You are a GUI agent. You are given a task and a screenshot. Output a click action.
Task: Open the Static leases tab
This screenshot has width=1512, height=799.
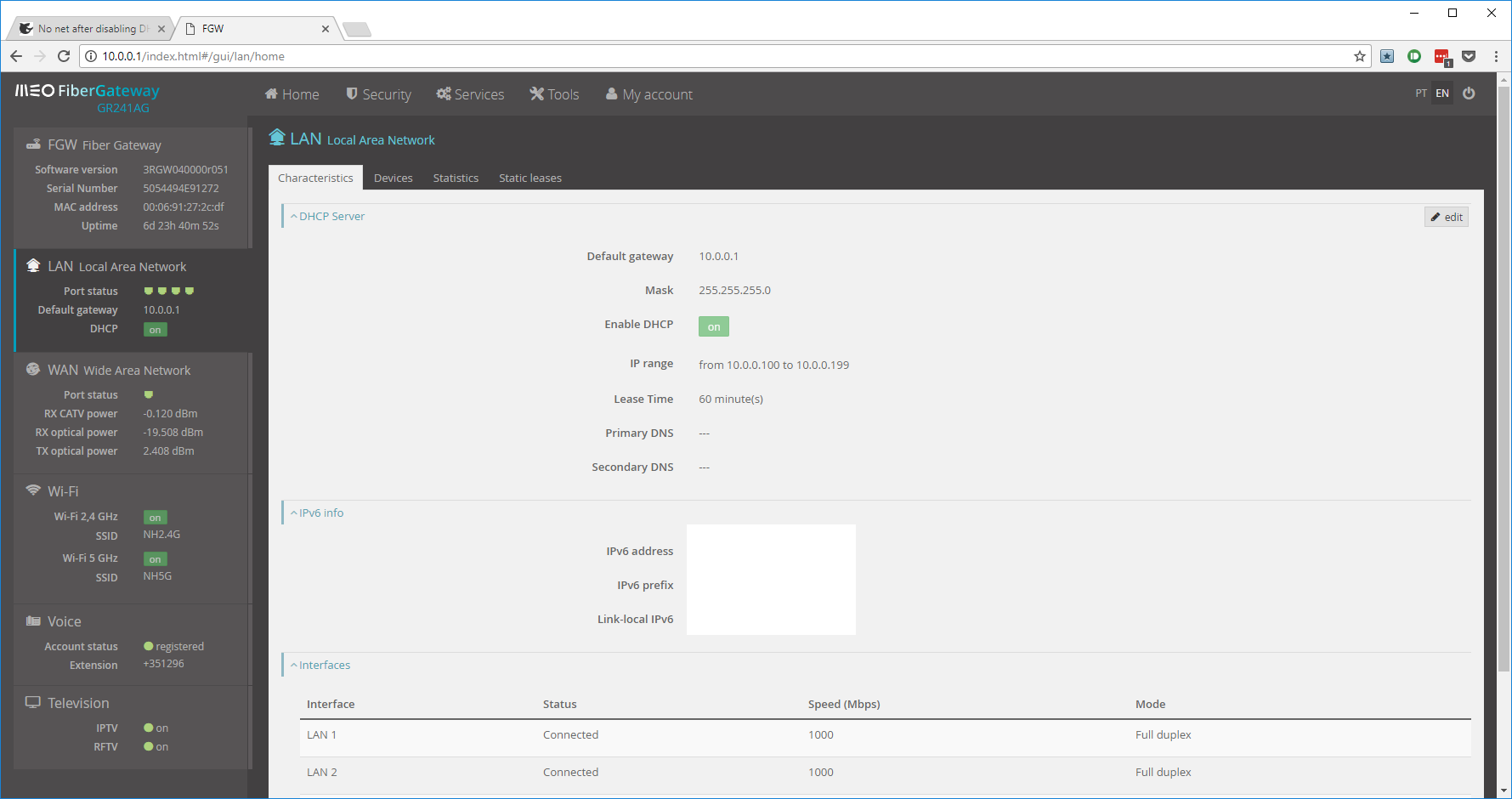pyautogui.click(x=529, y=178)
